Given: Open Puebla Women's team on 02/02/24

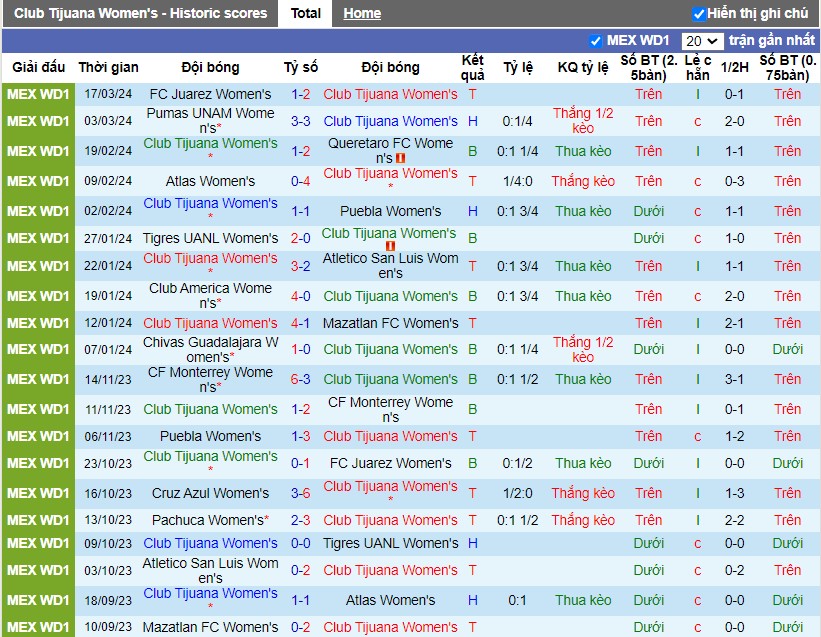Looking at the screenshot, I should click(391, 211).
